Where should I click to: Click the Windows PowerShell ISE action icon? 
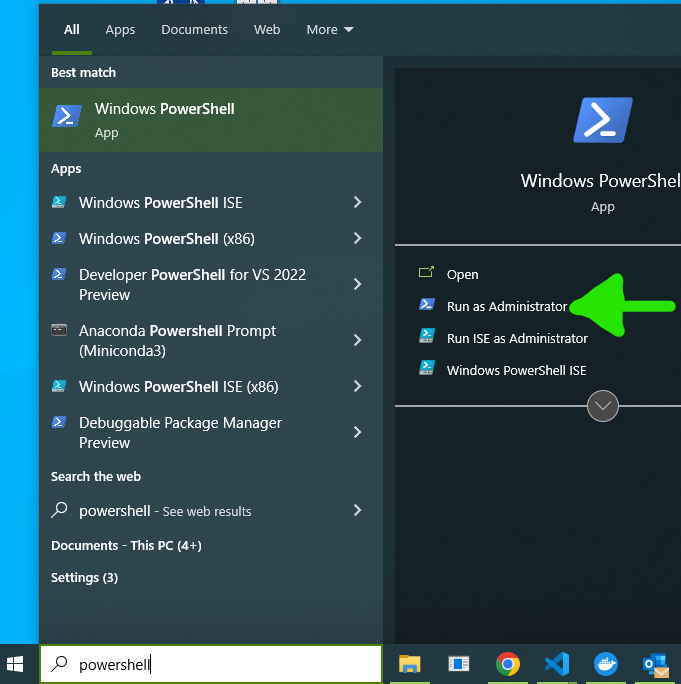click(x=427, y=368)
